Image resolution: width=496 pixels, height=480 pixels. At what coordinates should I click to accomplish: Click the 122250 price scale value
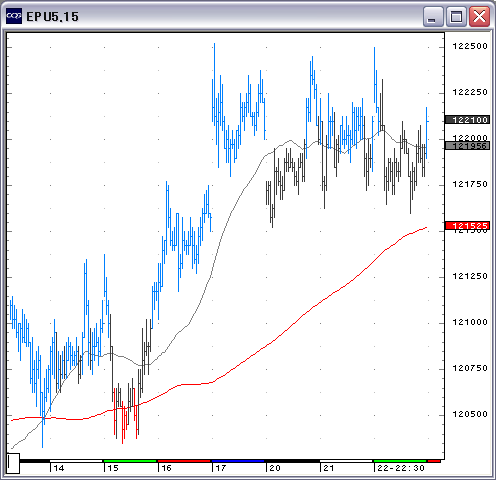[470, 92]
